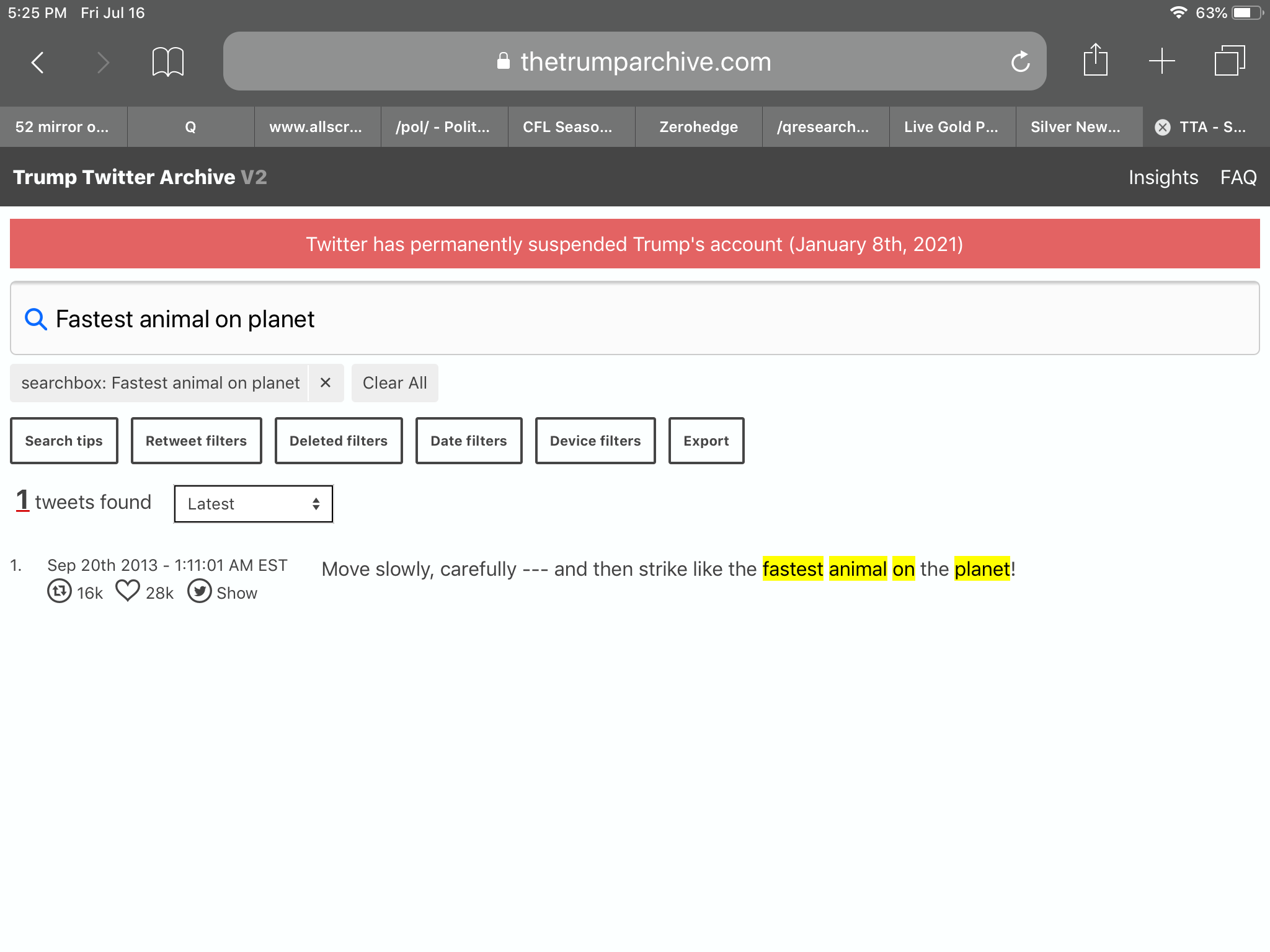Tap the WiFi status icon
This screenshot has width=1270, height=952.
click(x=1178, y=12)
